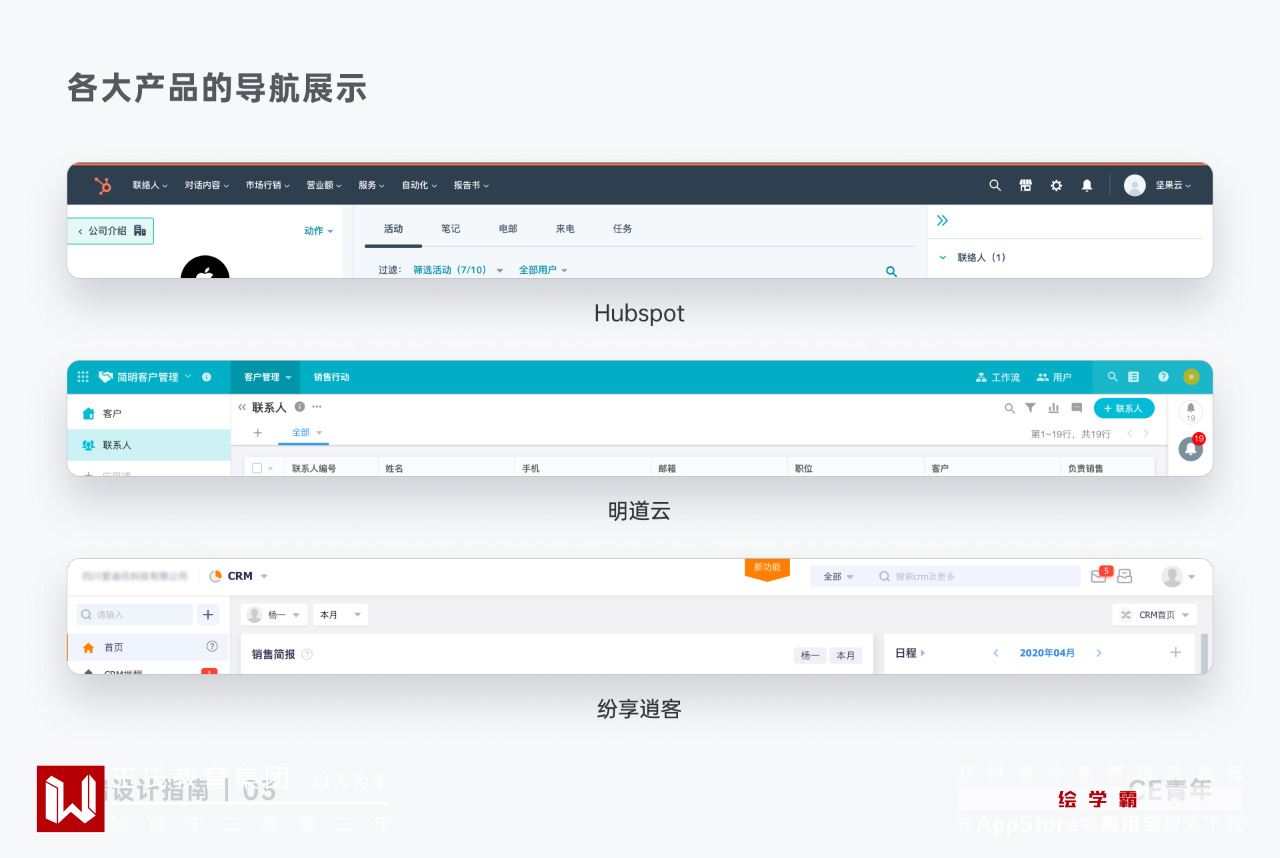Add a new view tab in 明道云

click(x=257, y=433)
